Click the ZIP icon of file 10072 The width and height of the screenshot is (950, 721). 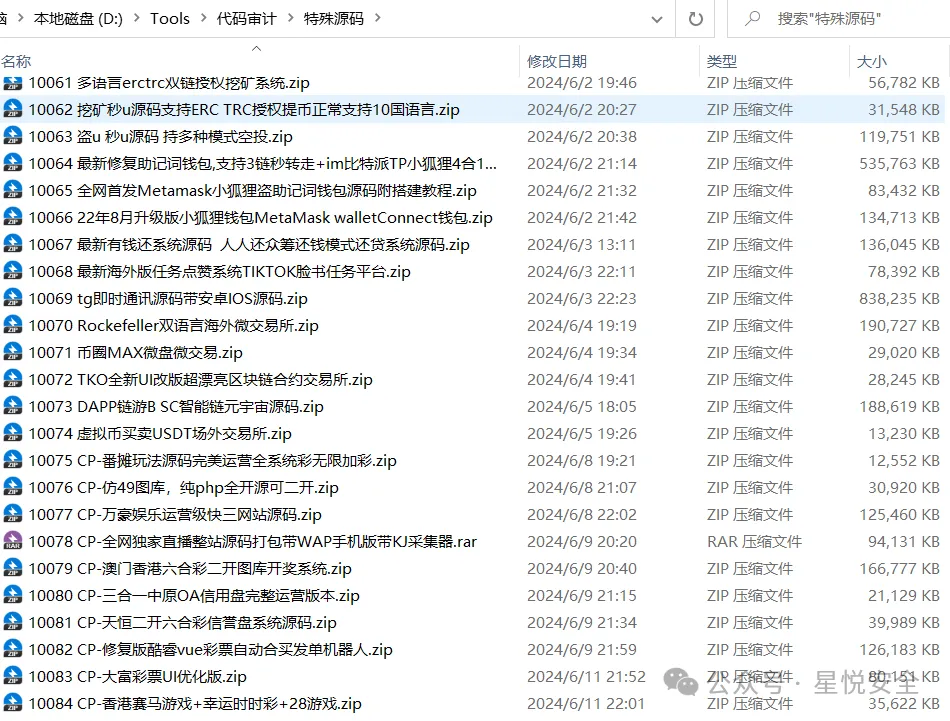[13, 379]
